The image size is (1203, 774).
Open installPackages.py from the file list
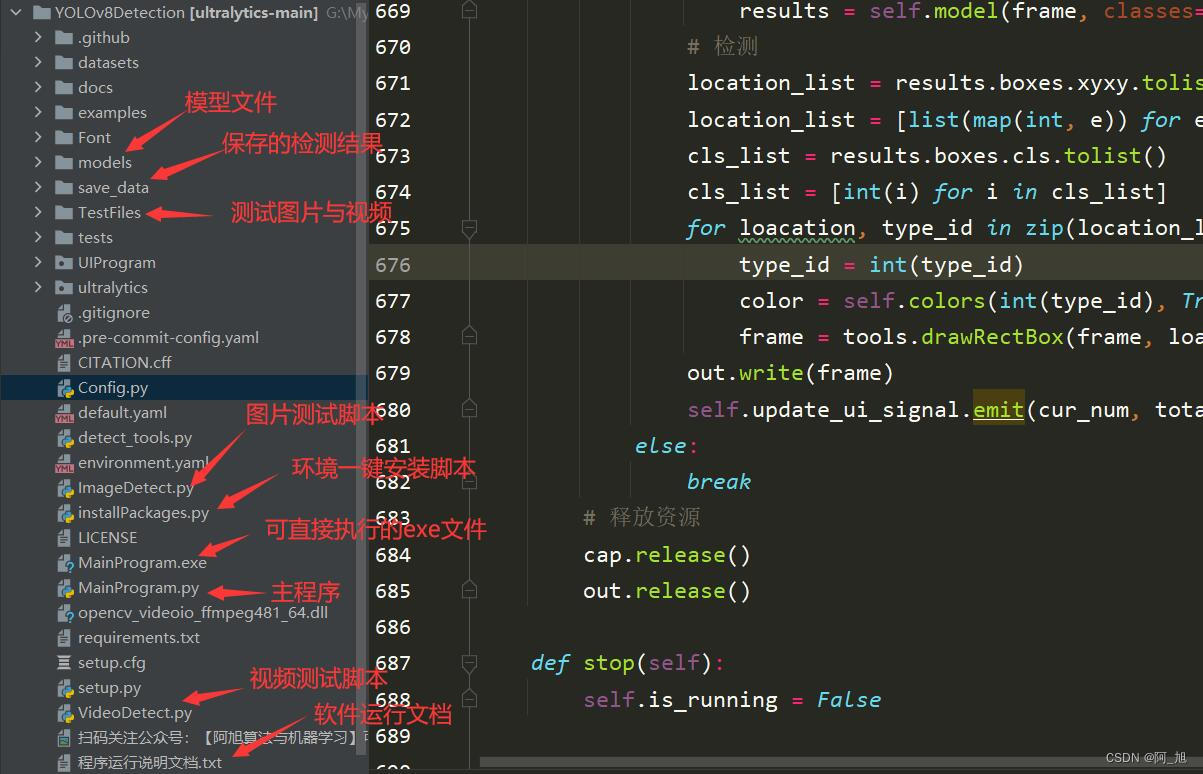tap(143, 513)
